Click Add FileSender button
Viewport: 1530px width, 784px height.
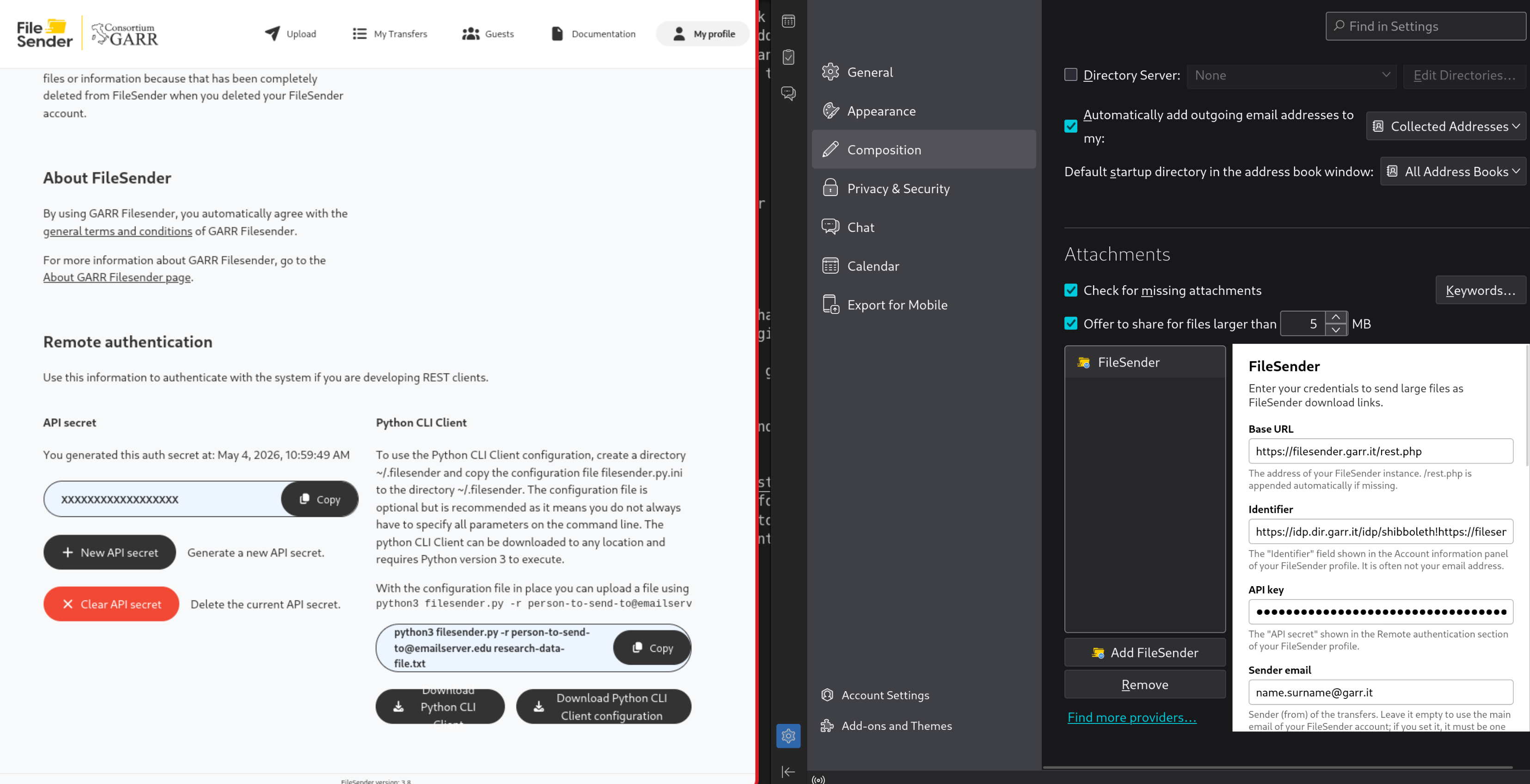[x=1144, y=652]
